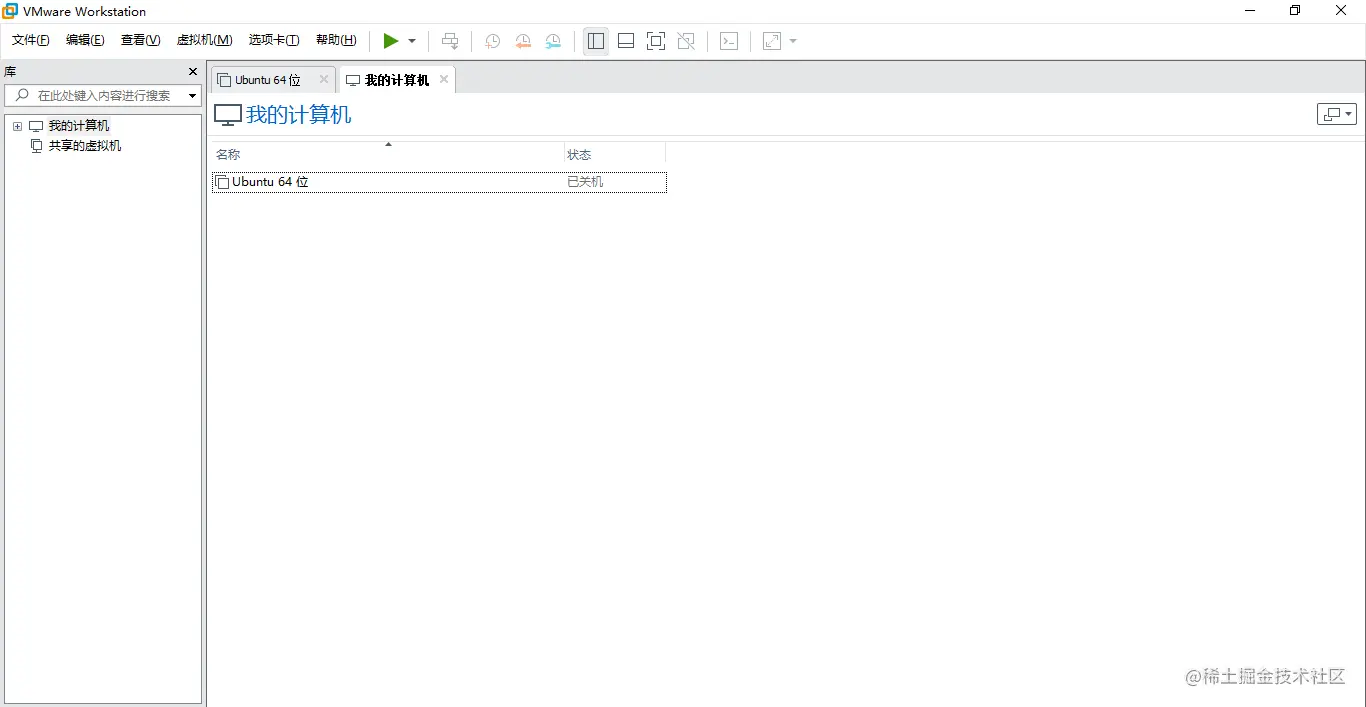Close the Ubuntu 64 位 tab
1366x707 pixels.
[x=324, y=79]
